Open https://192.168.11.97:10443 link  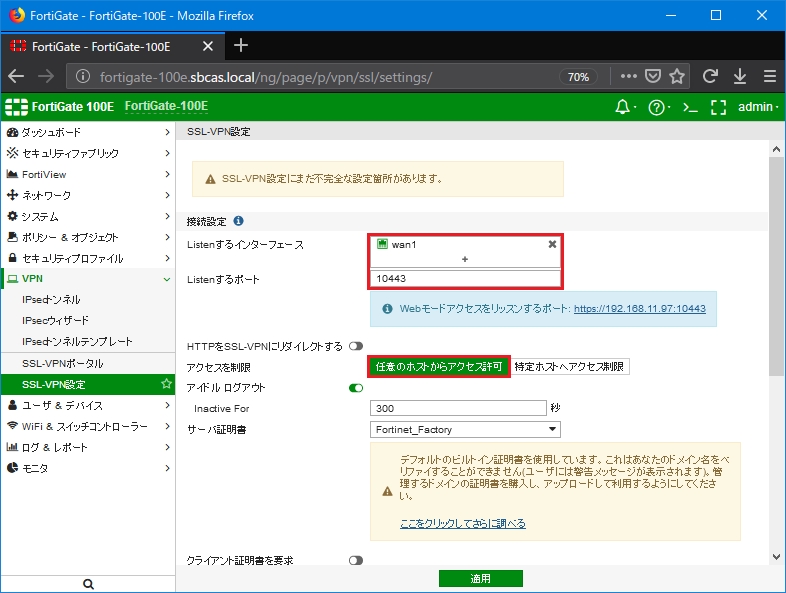640,309
